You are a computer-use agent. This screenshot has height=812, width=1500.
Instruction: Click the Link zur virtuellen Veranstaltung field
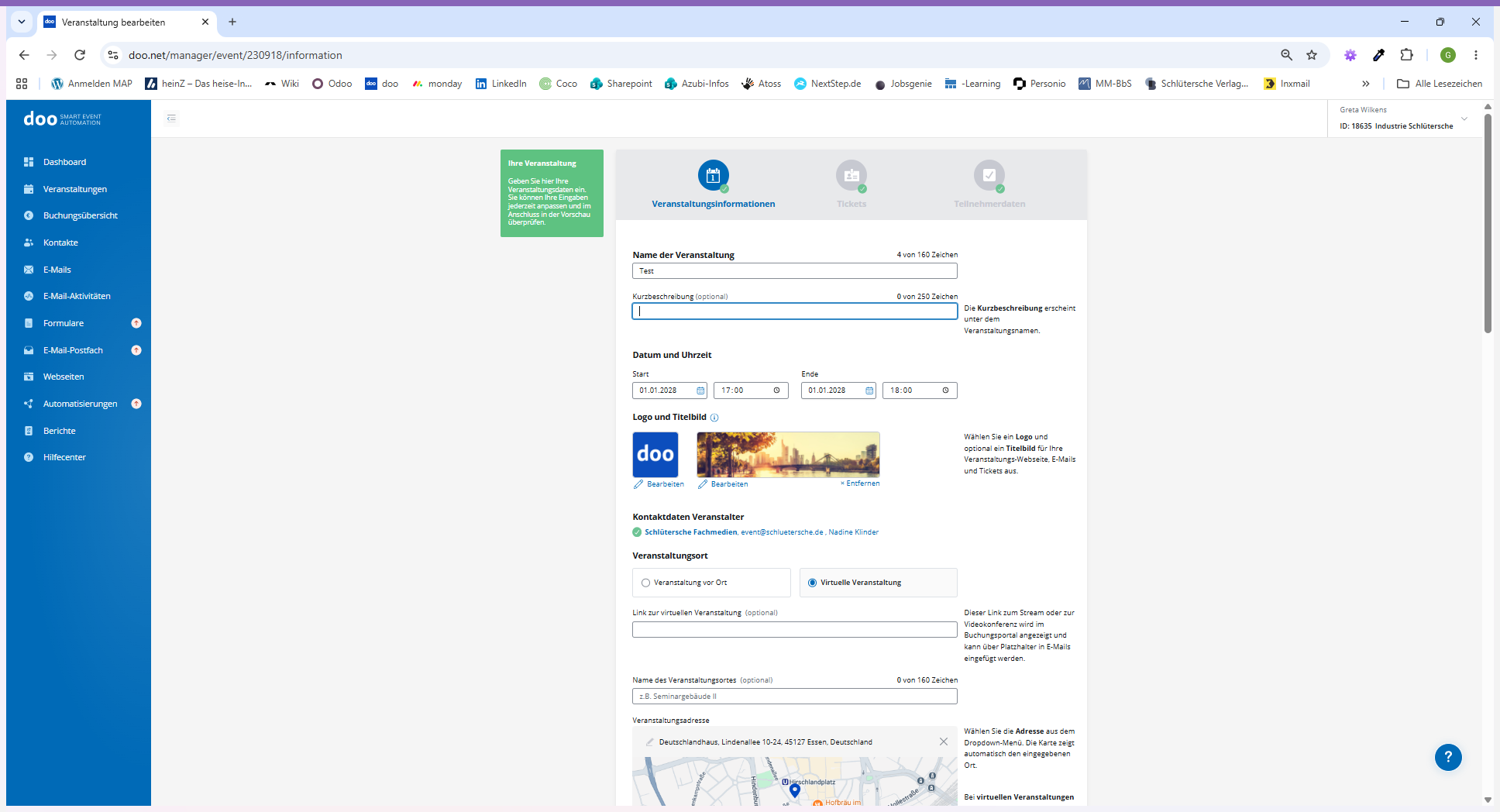(795, 629)
